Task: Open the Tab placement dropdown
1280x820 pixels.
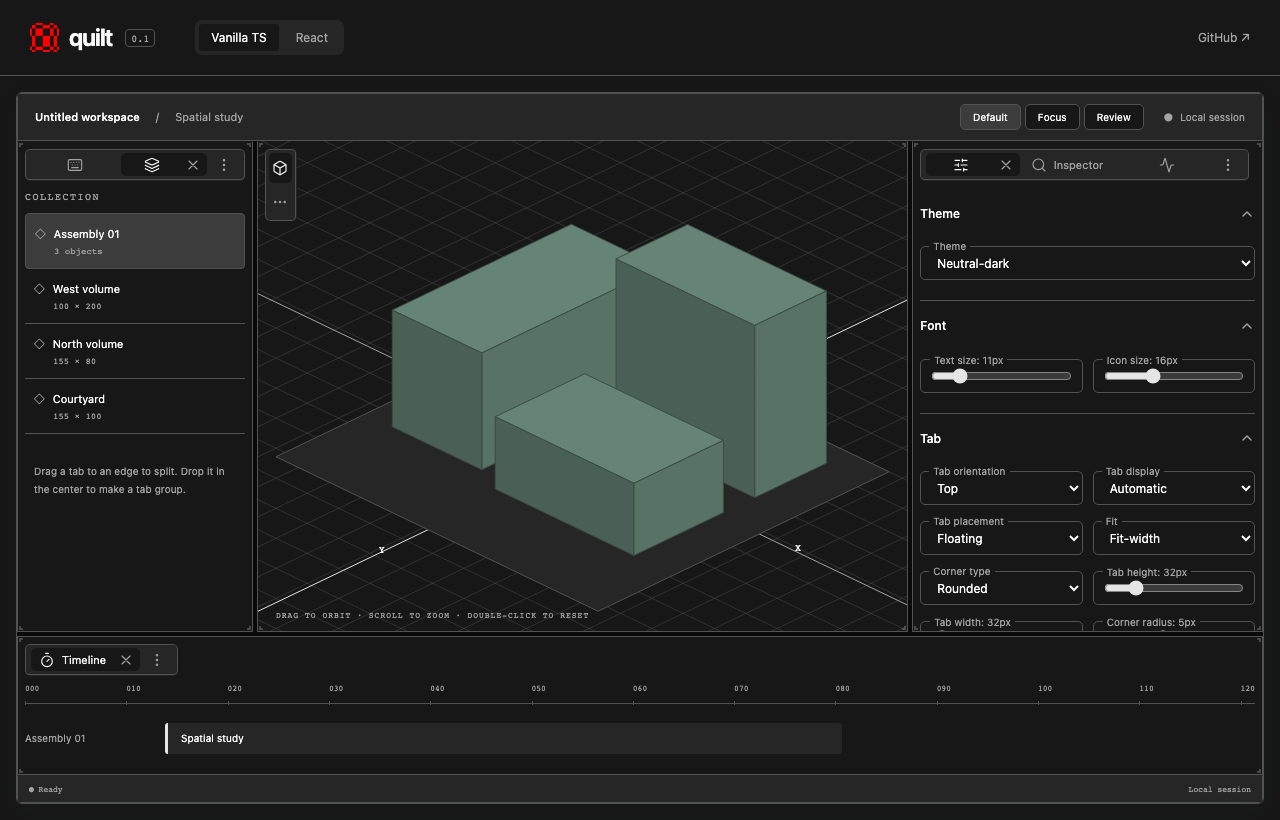Action: point(1001,538)
